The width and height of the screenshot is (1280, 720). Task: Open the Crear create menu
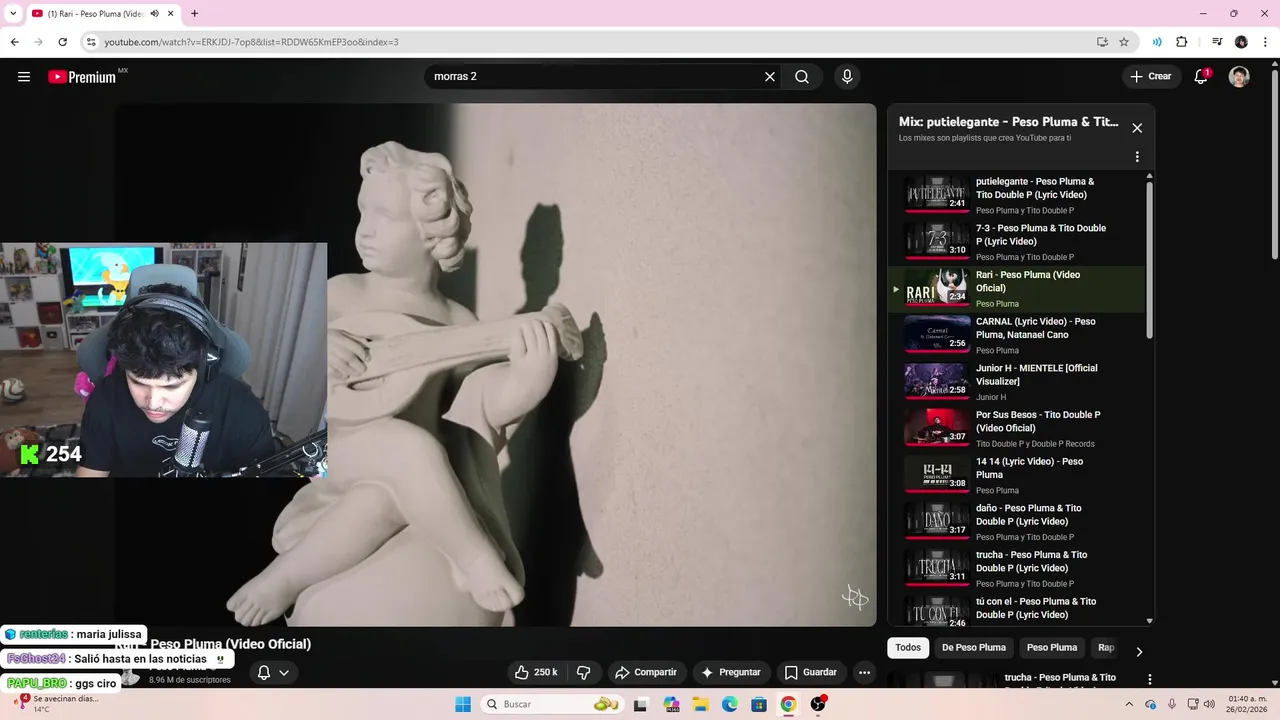1151,77
